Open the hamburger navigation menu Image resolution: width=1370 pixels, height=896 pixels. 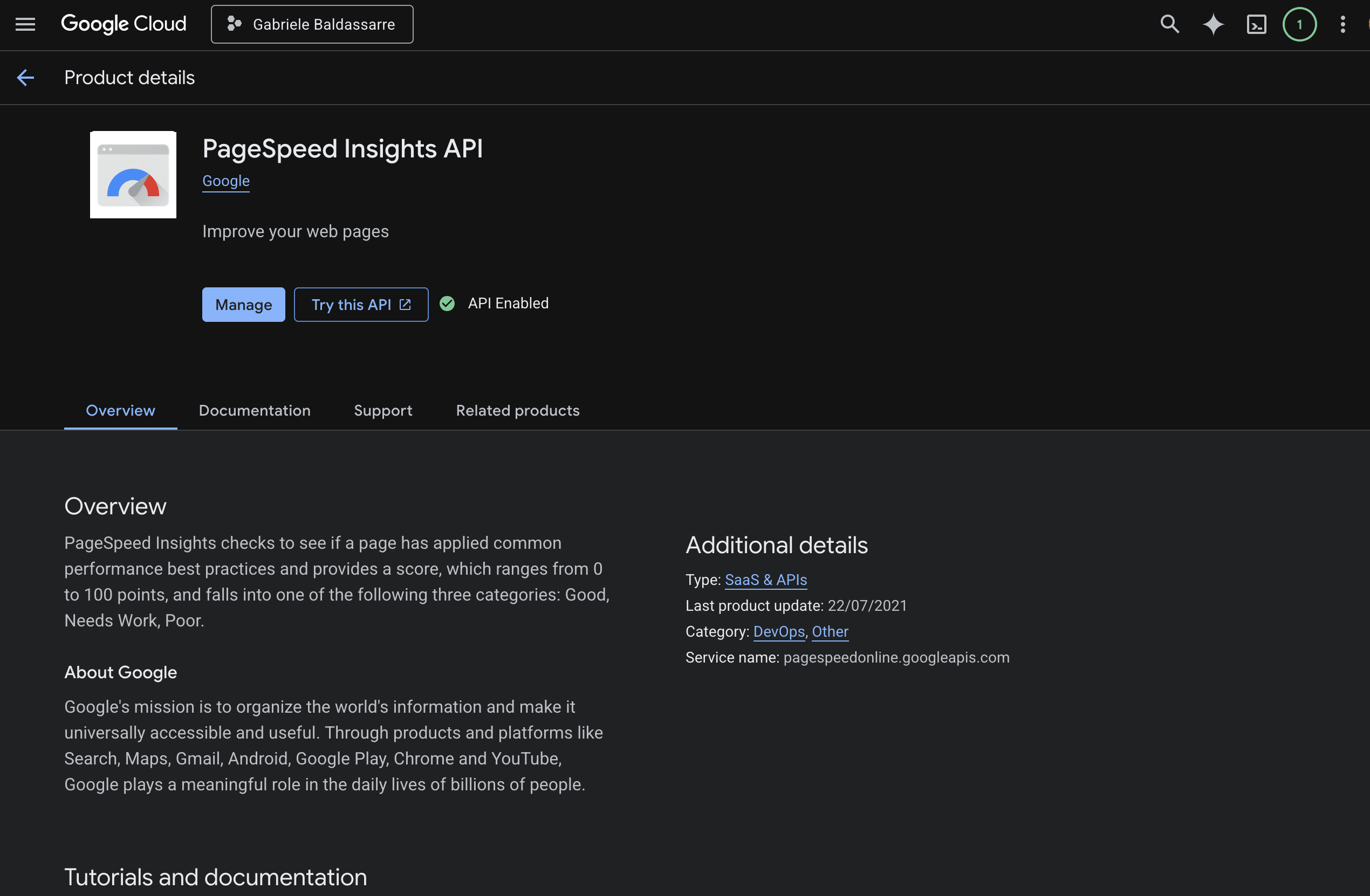[x=25, y=24]
